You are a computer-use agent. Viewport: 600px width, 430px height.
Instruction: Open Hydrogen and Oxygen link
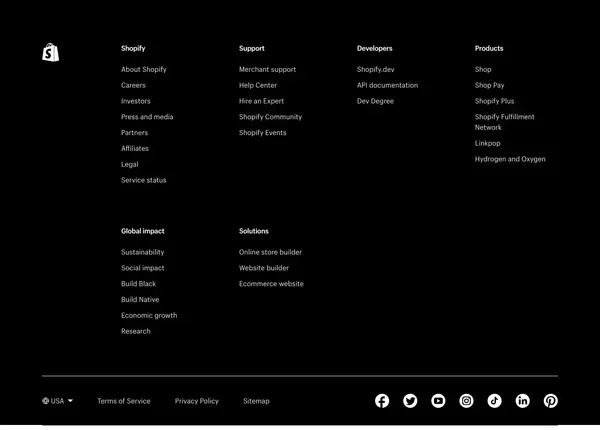tap(510, 159)
